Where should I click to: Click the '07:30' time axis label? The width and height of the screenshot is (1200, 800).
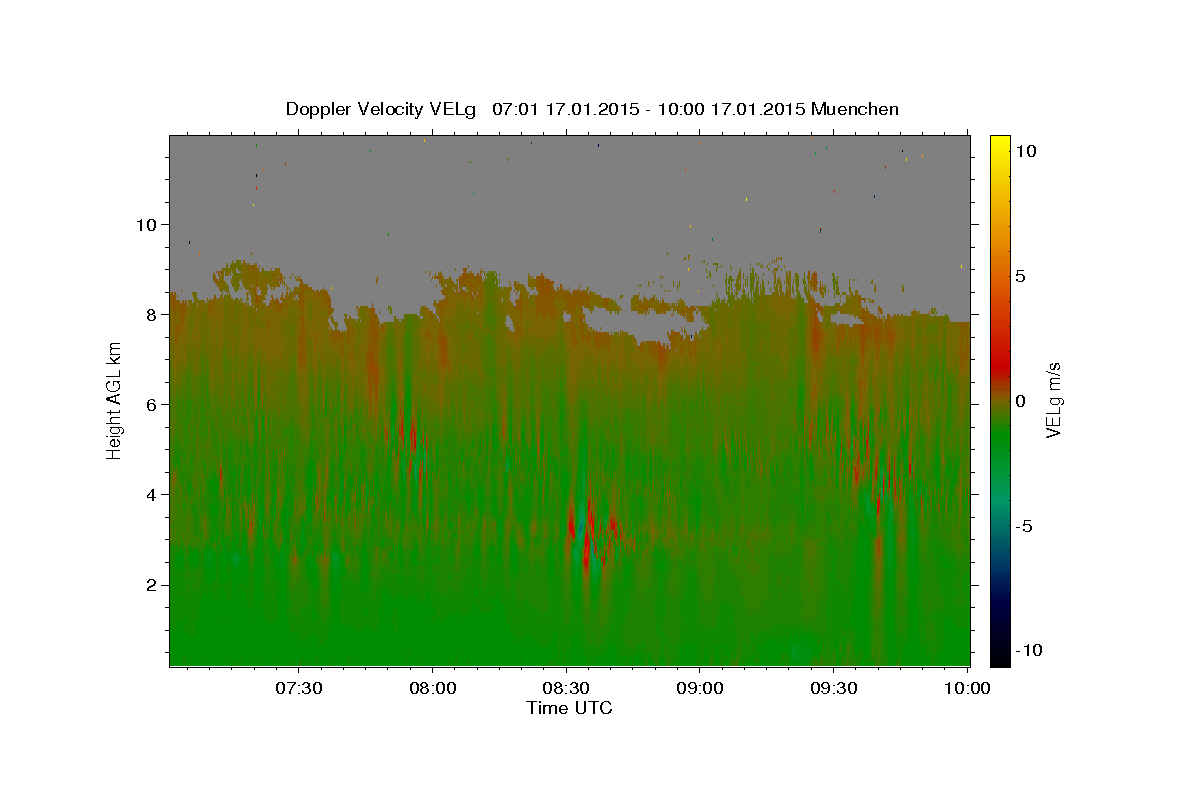click(x=299, y=688)
